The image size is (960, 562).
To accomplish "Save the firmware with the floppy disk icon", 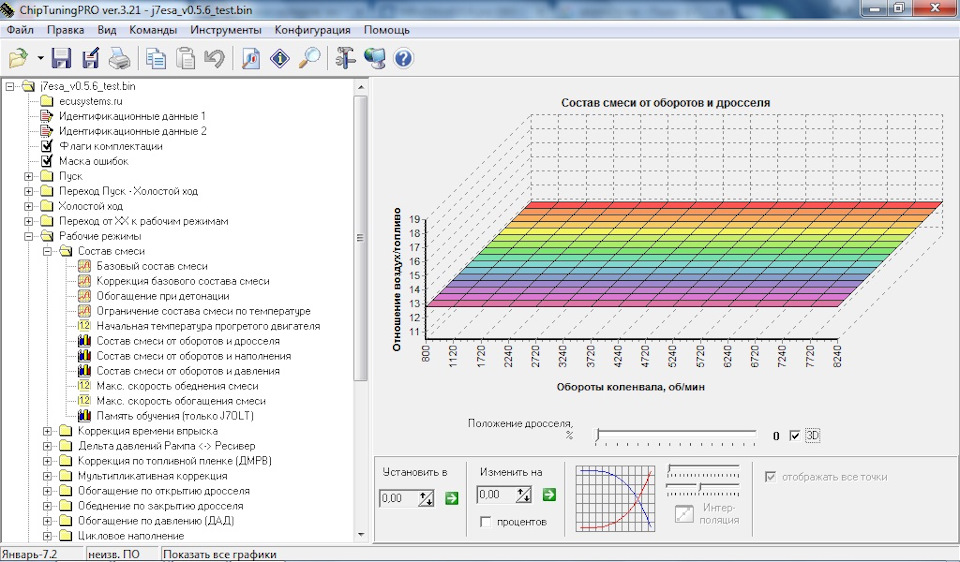I will tap(61, 58).
